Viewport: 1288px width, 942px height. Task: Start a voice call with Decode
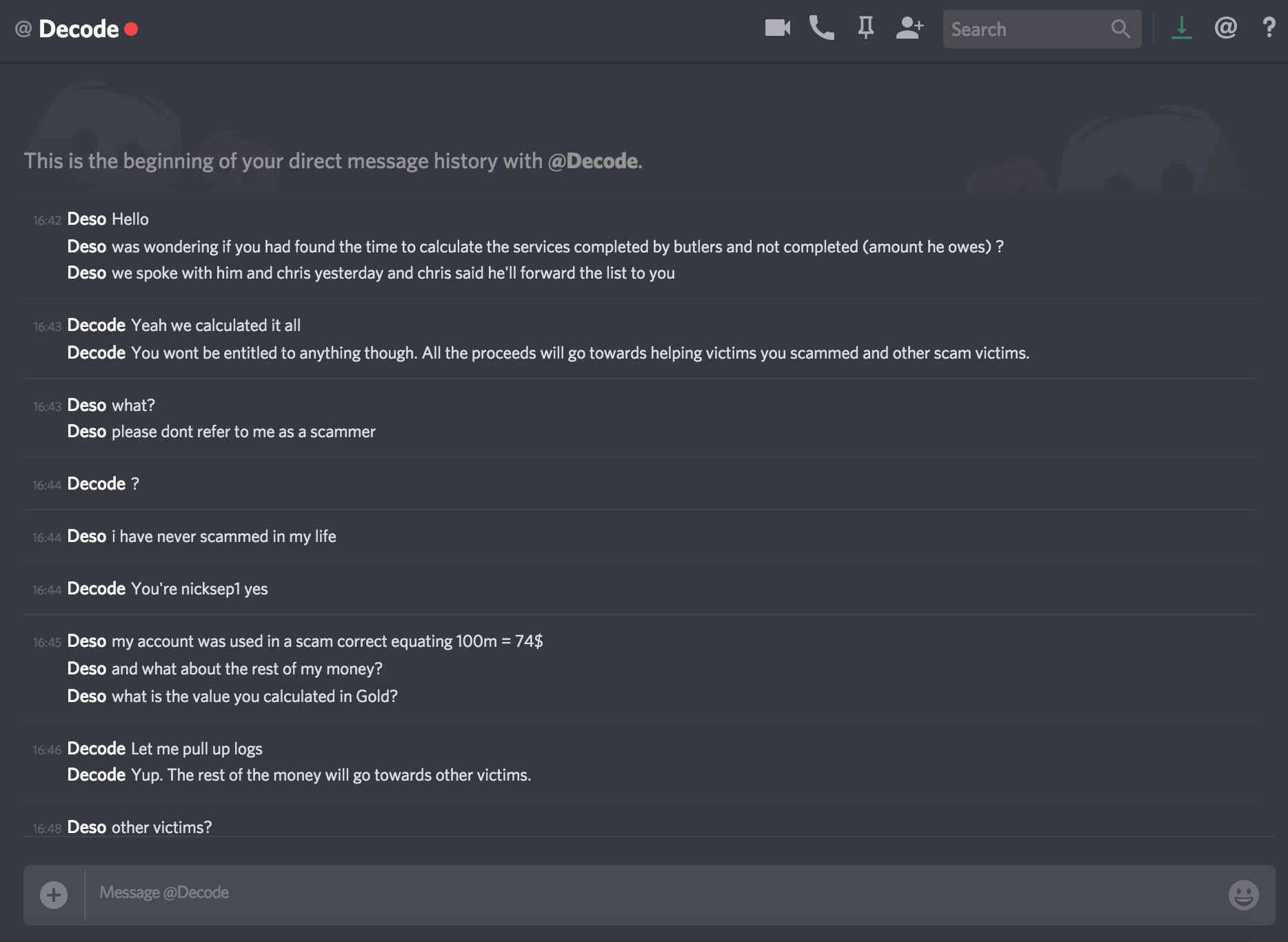click(x=821, y=28)
